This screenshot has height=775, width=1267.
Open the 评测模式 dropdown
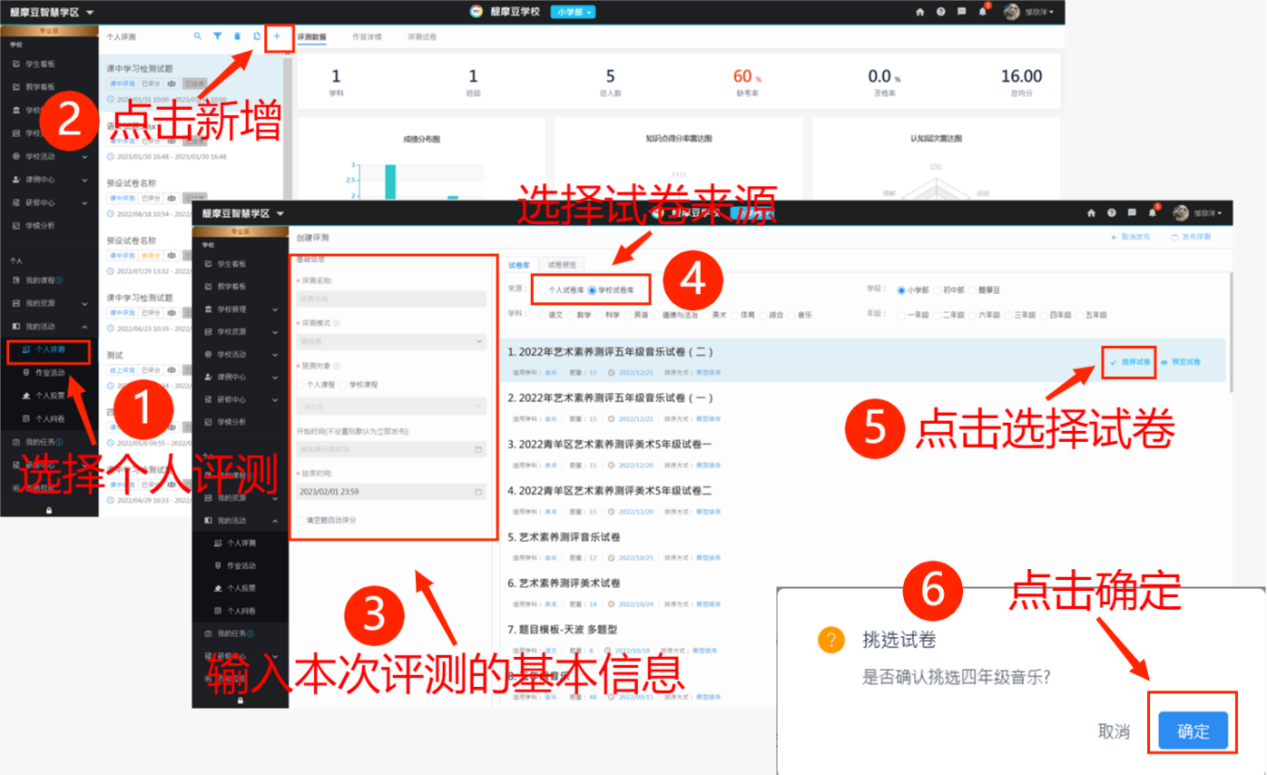(391, 341)
